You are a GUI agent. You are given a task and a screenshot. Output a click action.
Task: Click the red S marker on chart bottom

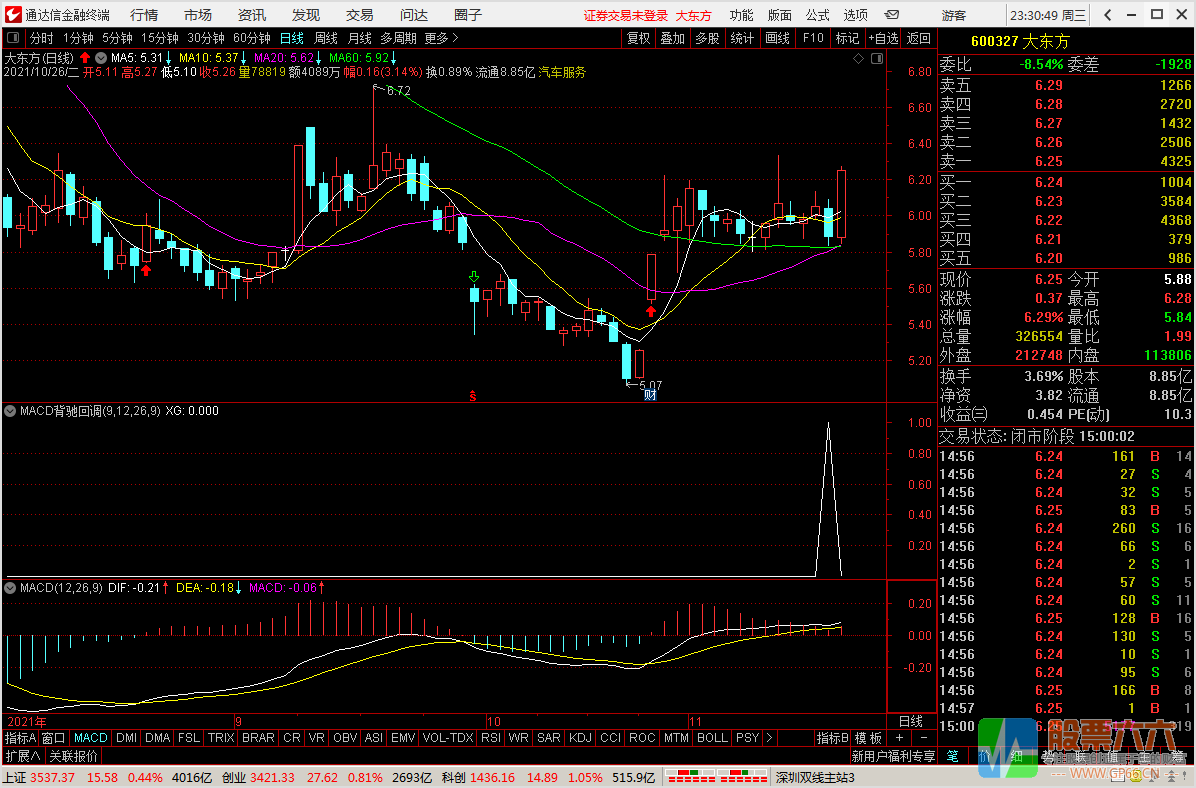click(x=473, y=395)
